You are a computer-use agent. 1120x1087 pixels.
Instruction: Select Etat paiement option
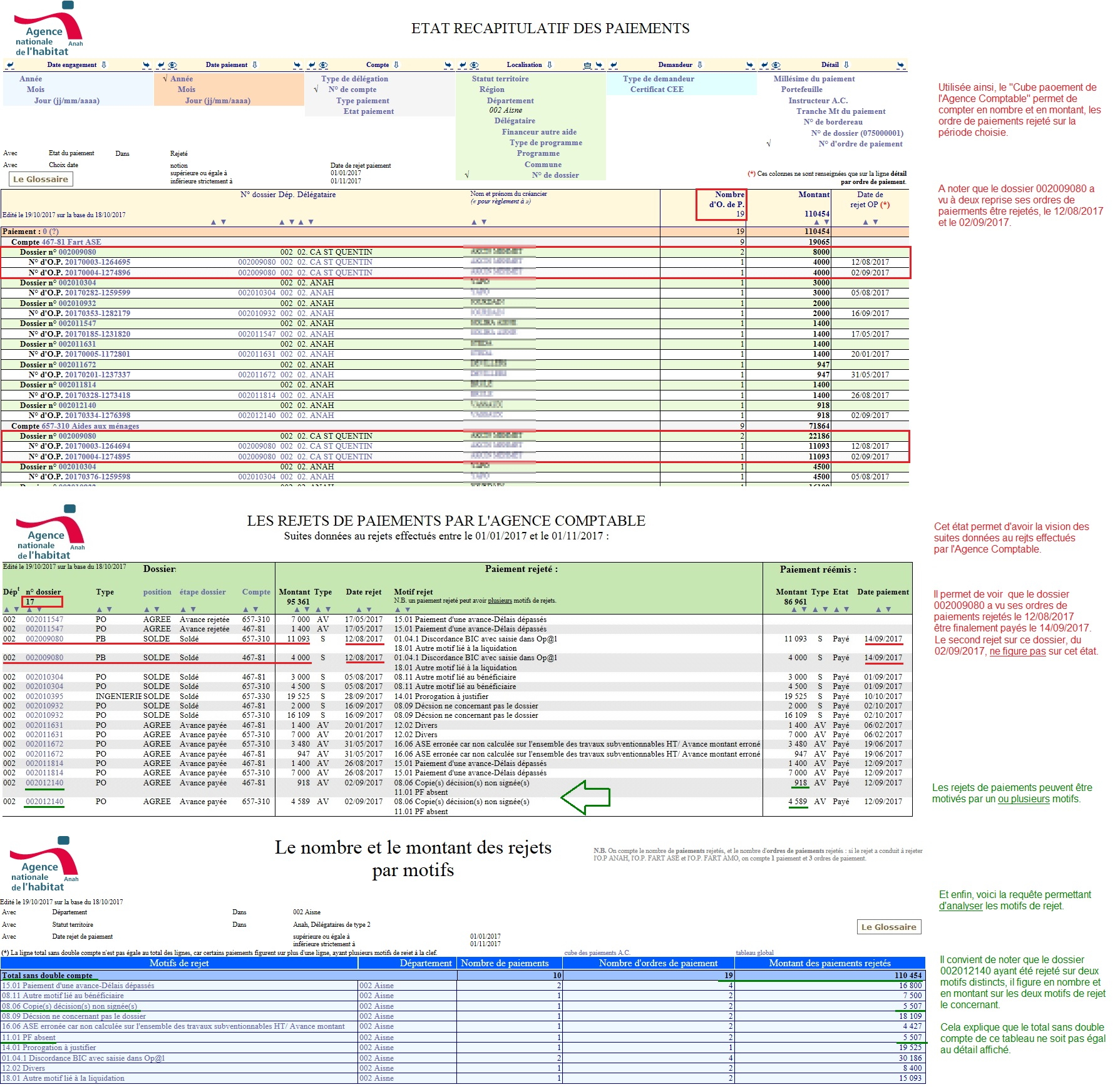click(369, 111)
